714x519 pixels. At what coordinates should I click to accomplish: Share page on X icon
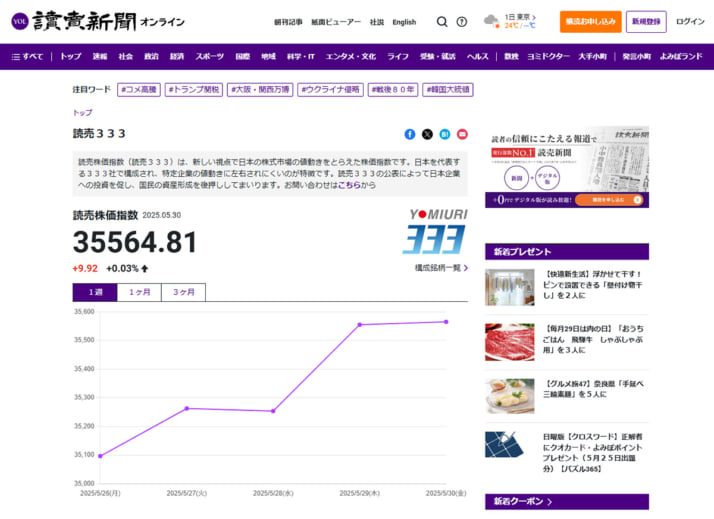click(427, 134)
